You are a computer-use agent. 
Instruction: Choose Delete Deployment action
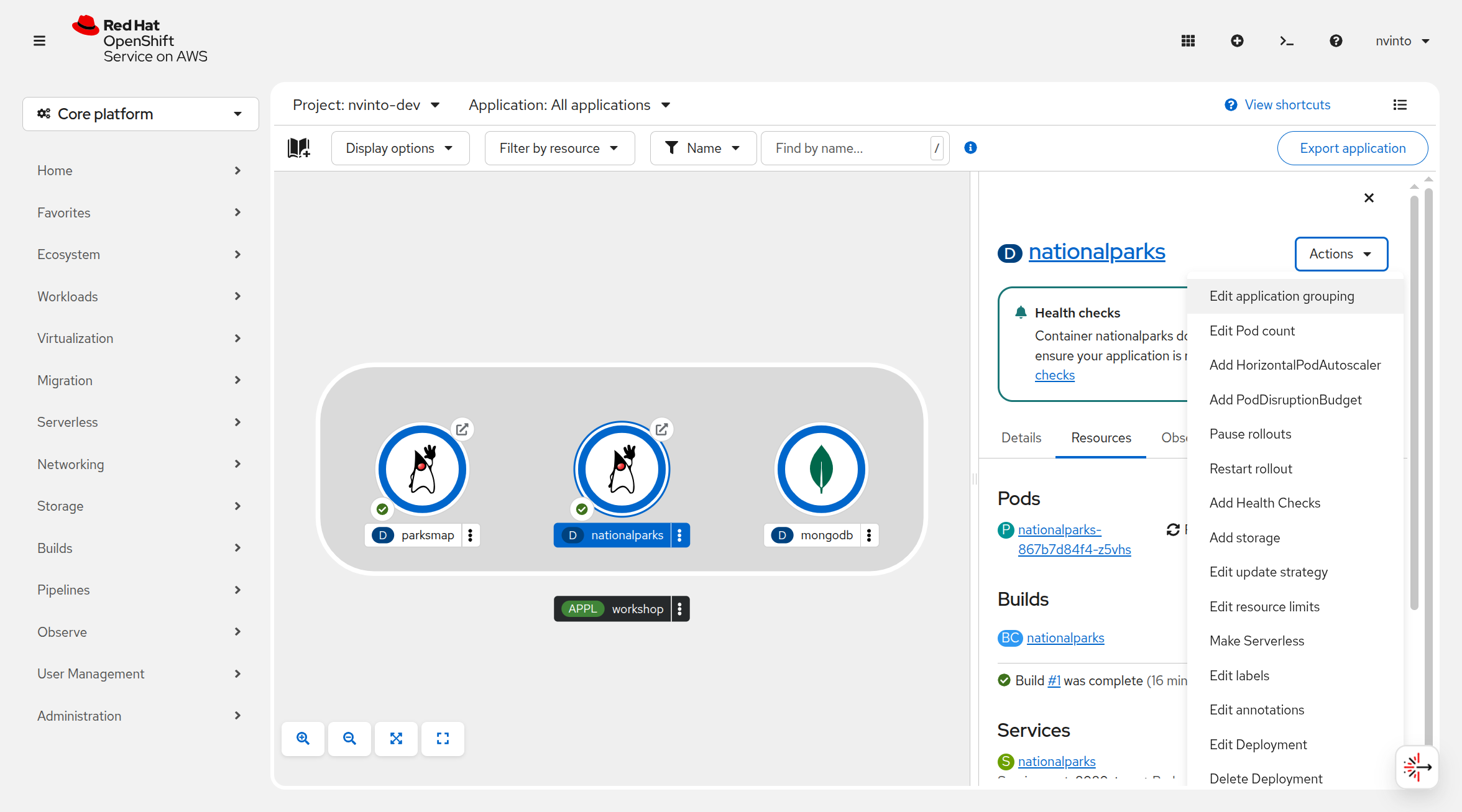tap(1295, 779)
